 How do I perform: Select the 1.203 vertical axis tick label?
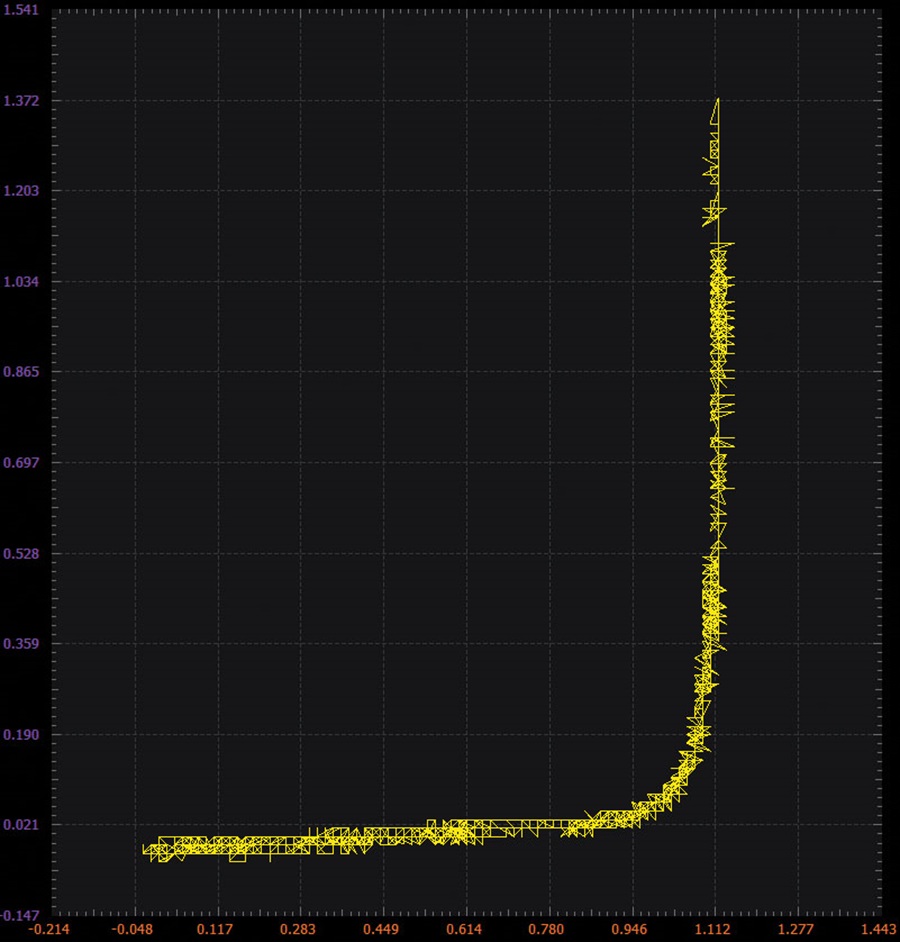click(21, 191)
